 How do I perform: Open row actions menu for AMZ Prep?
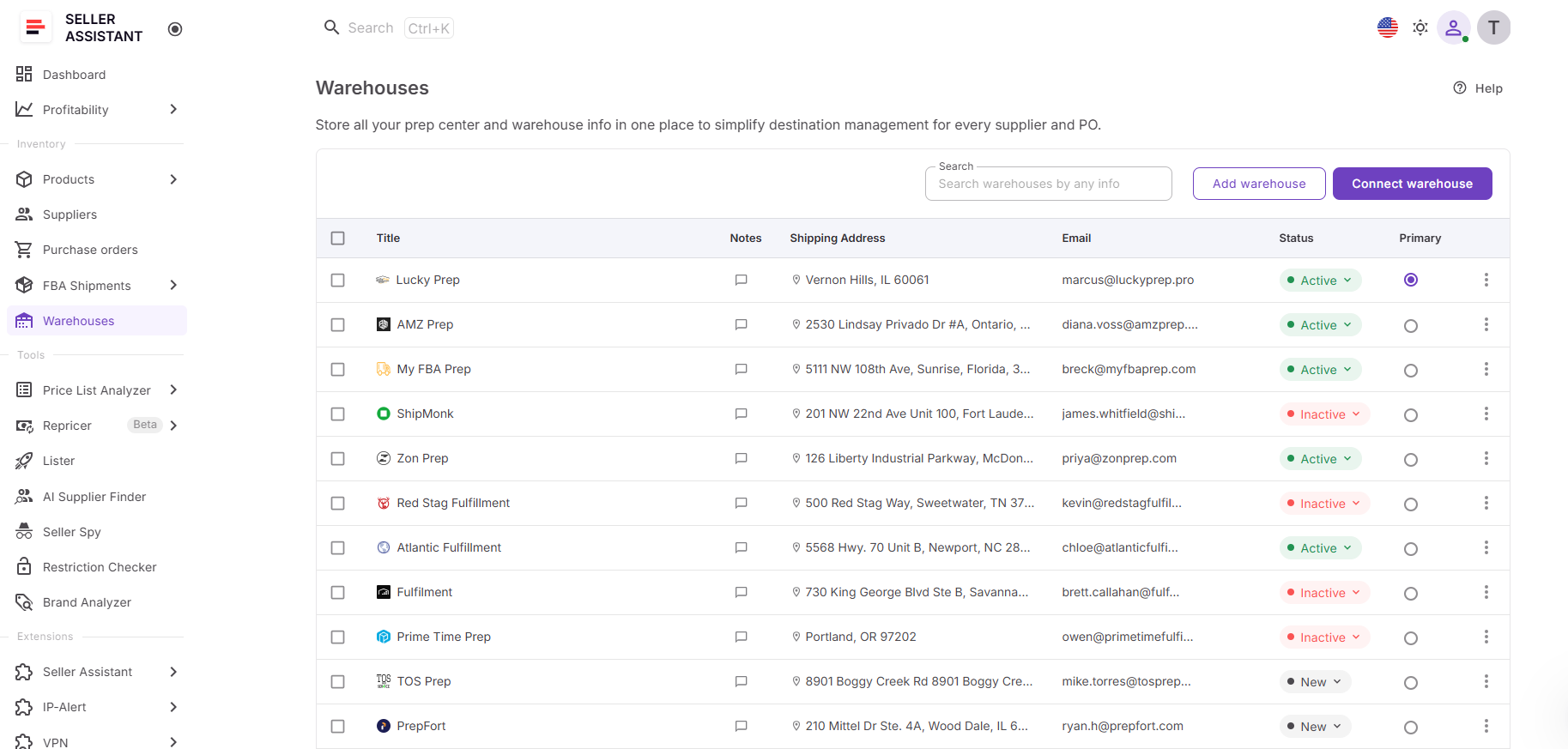(x=1486, y=324)
